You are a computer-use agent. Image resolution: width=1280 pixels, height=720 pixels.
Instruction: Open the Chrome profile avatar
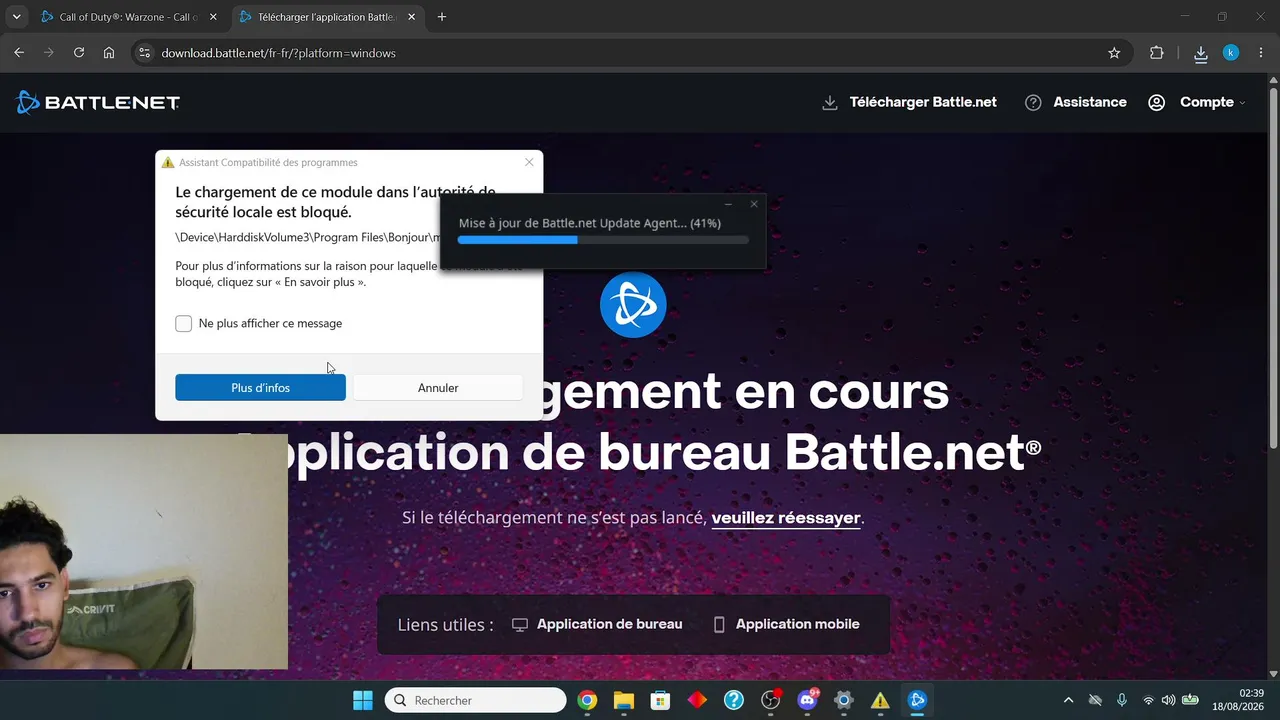[1231, 53]
